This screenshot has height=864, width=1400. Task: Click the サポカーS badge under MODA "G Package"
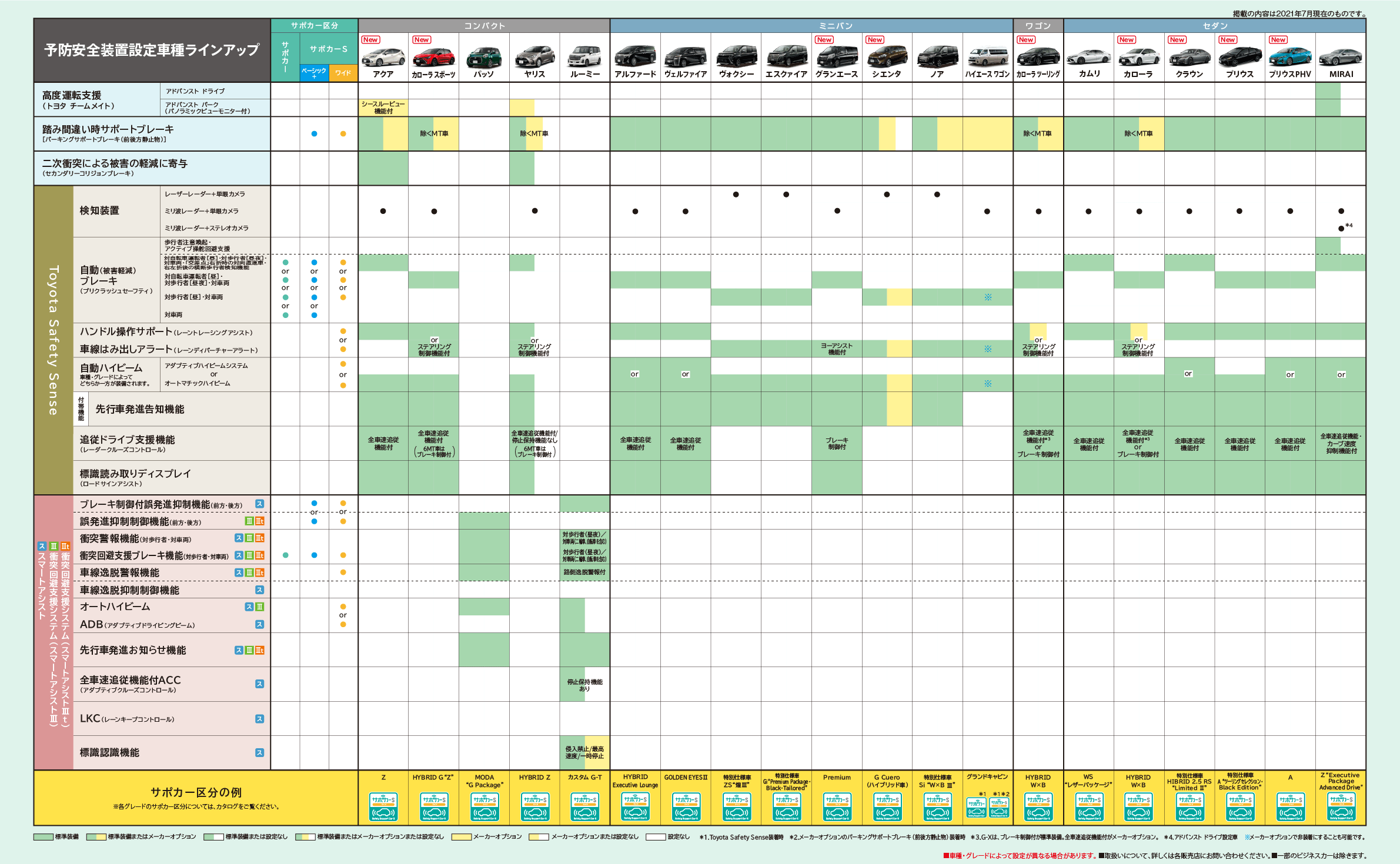point(485,806)
